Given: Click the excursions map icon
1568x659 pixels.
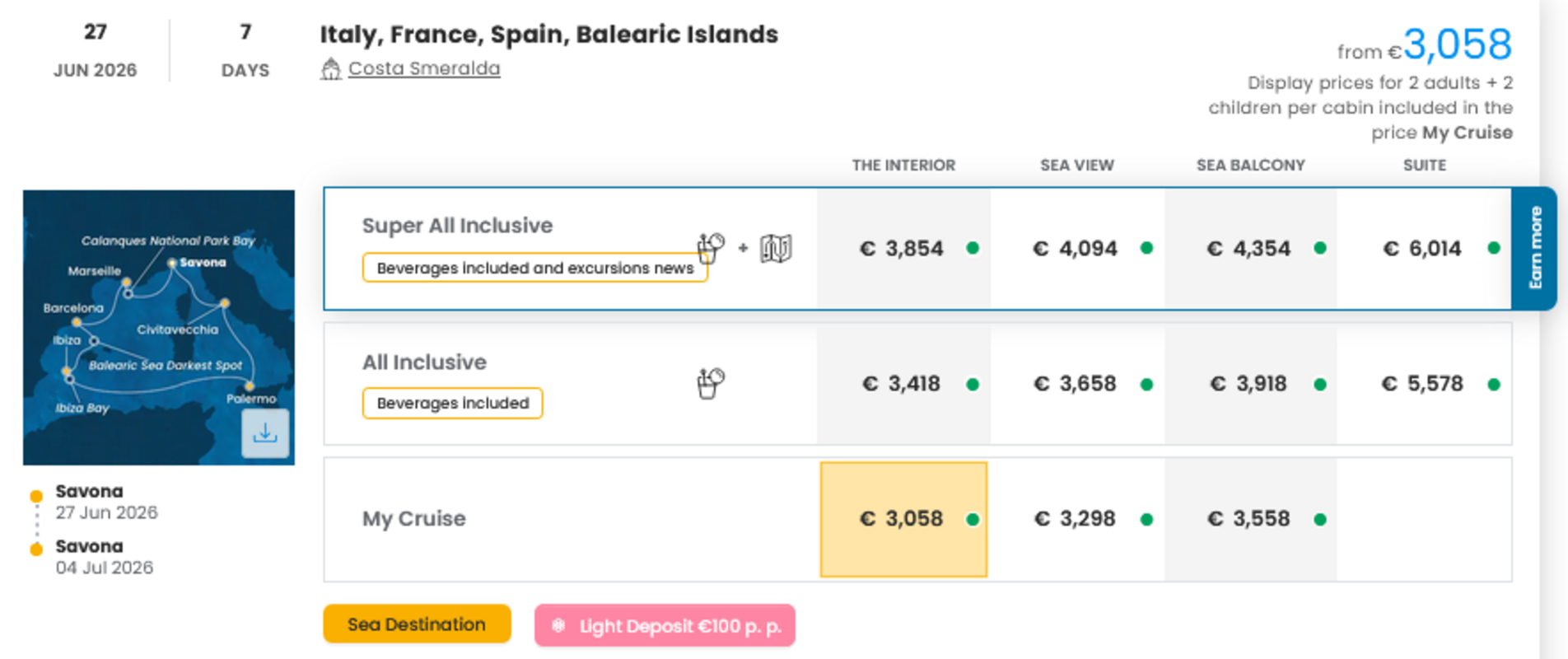Looking at the screenshot, I should [775, 248].
